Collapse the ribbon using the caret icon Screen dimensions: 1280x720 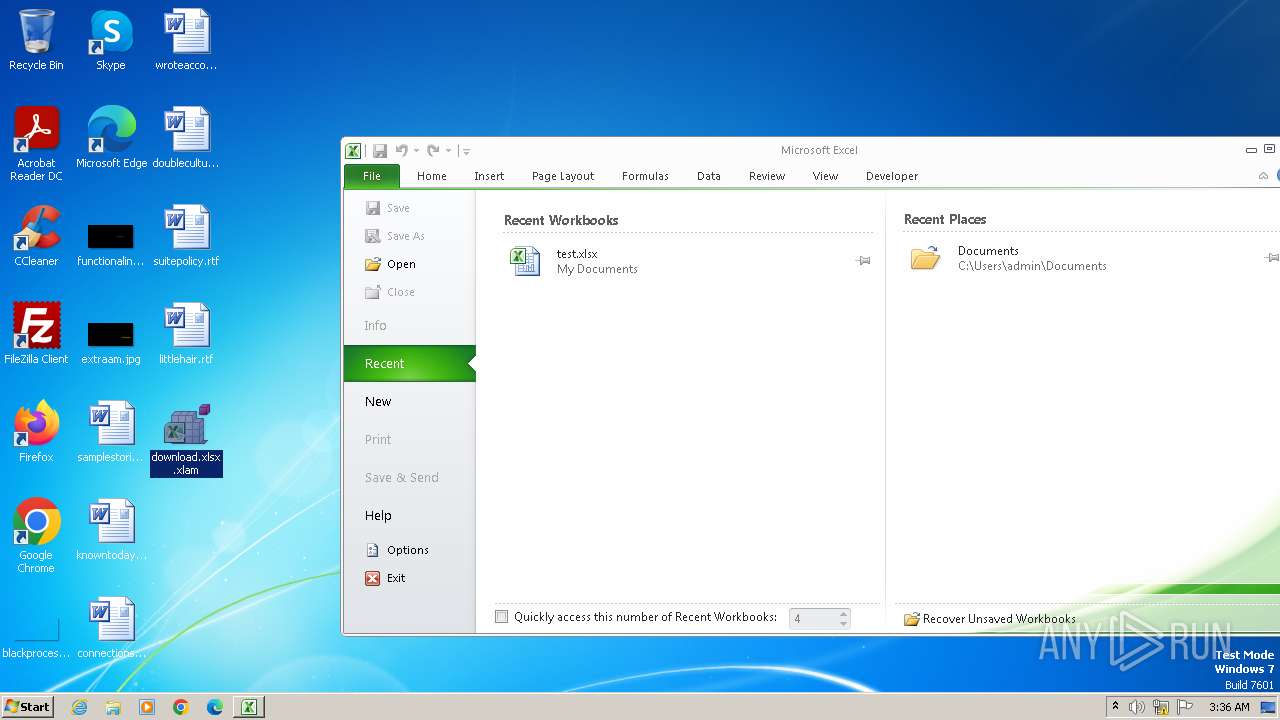pyautogui.click(x=1263, y=176)
